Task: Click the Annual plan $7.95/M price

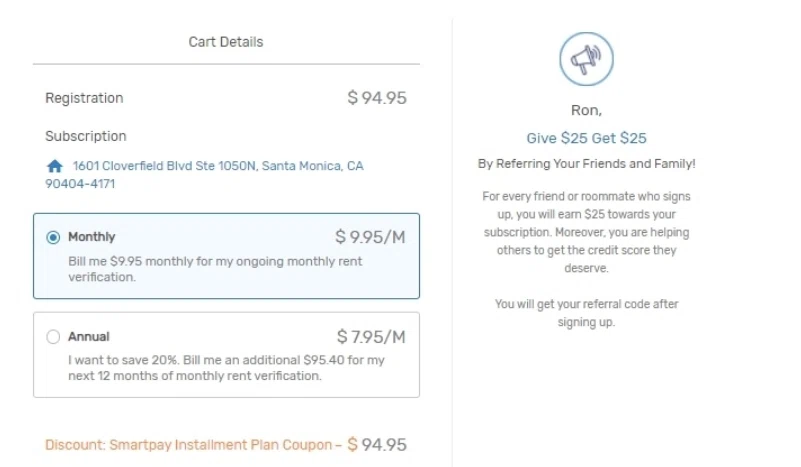Action: coord(371,337)
